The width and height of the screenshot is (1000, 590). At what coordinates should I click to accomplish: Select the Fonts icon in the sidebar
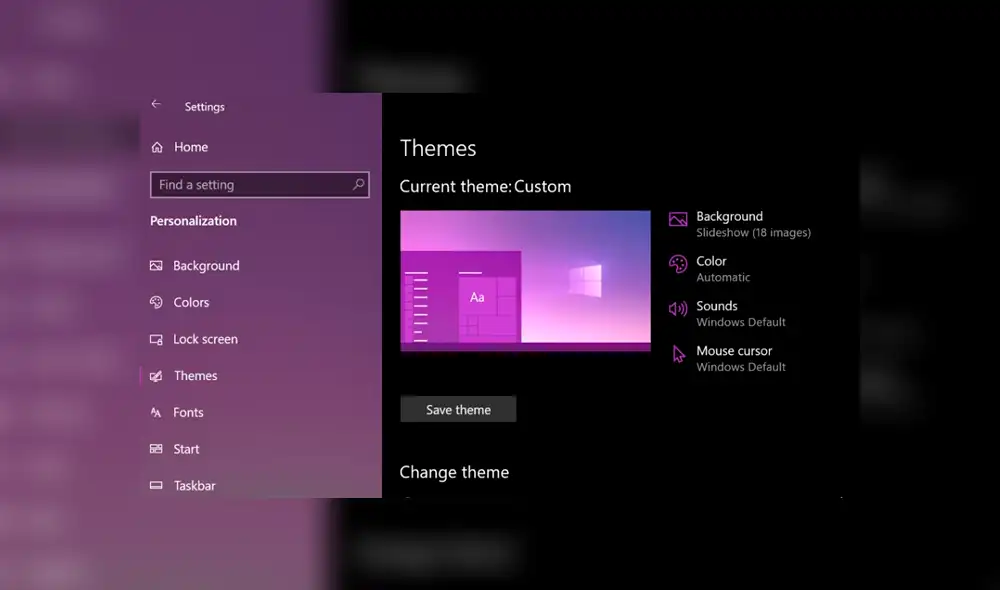(155, 412)
